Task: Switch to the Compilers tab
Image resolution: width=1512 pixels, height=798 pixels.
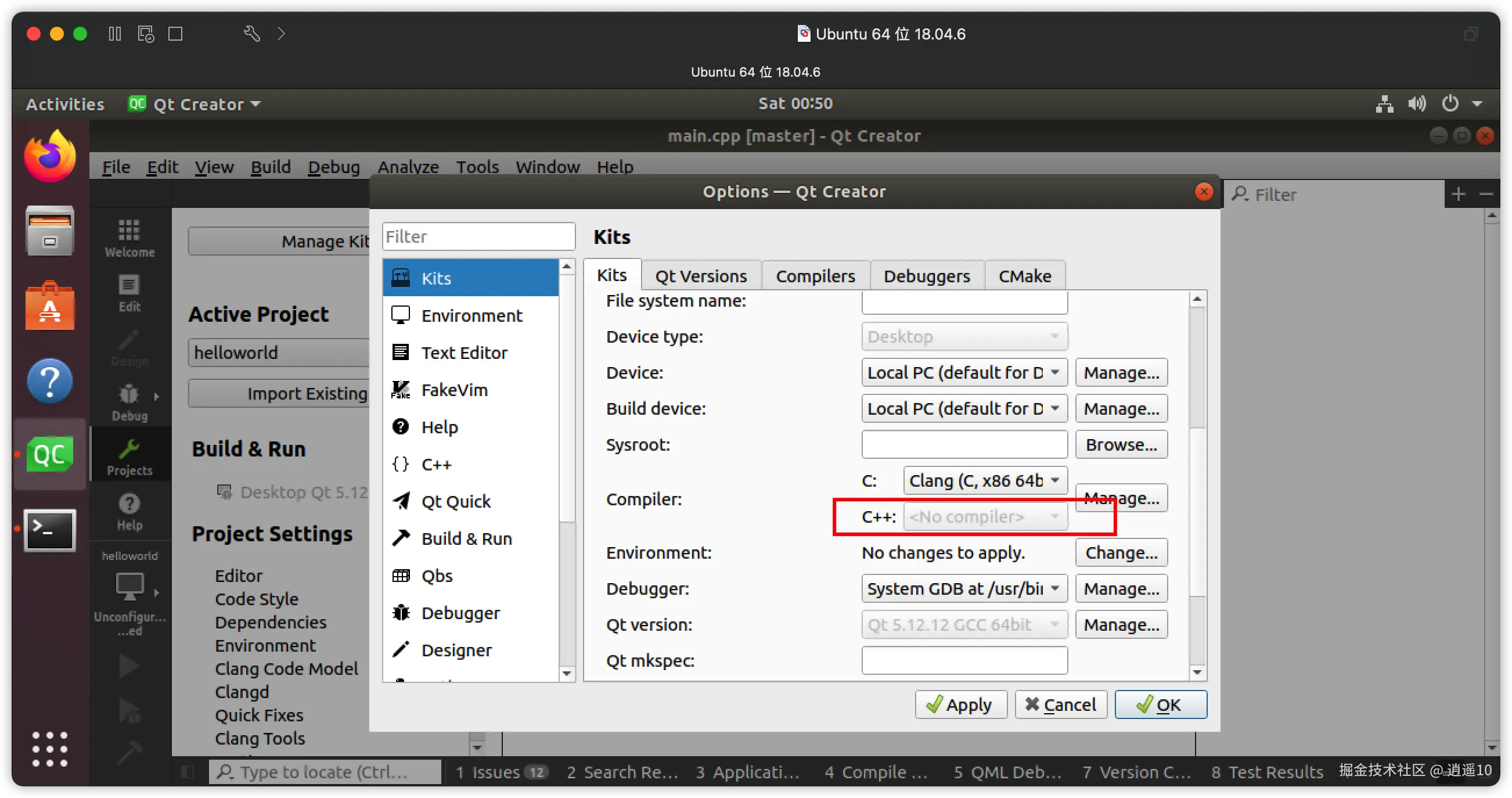Action: [815, 276]
